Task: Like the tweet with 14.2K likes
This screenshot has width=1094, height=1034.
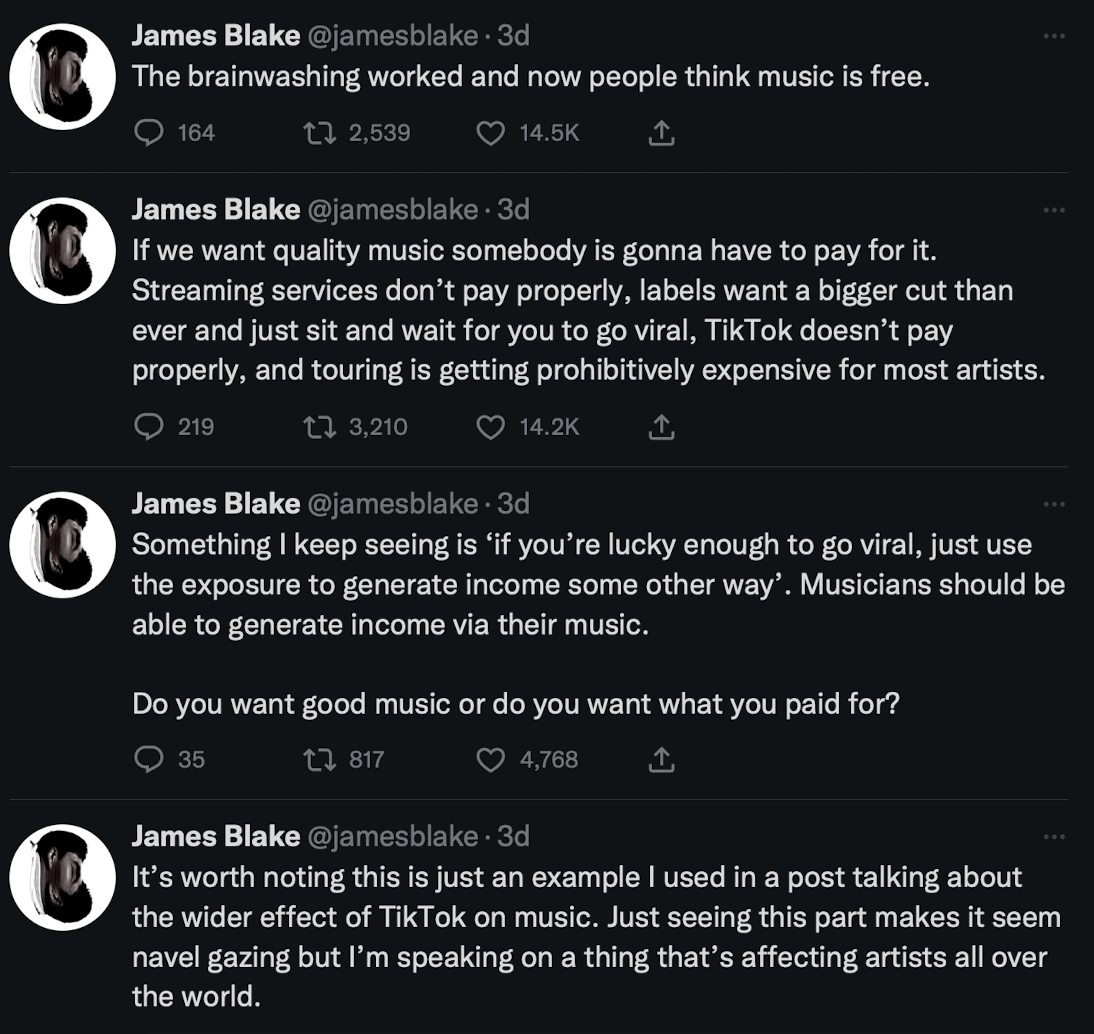Action: pyautogui.click(x=490, y=427)
